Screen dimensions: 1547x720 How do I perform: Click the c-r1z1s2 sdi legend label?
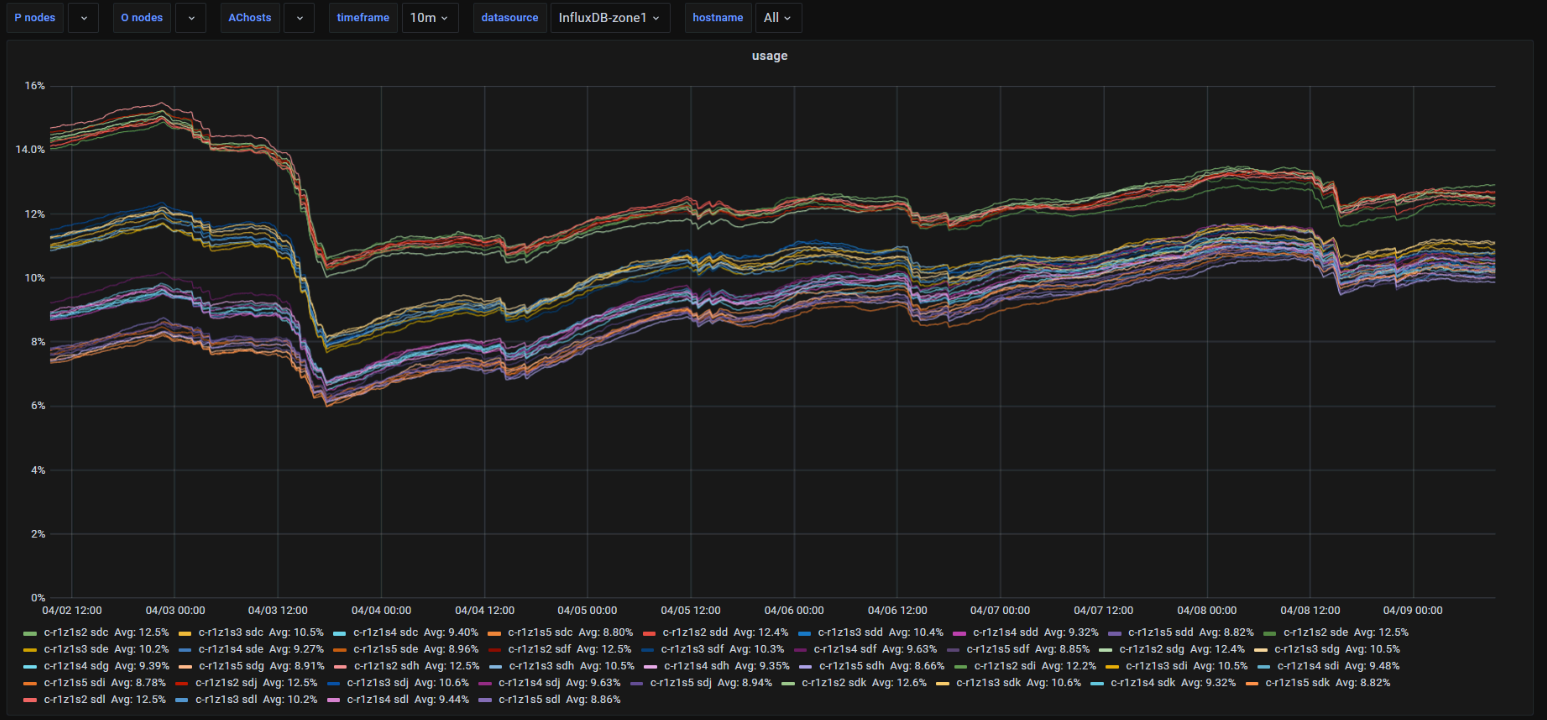coord(1007,666)
